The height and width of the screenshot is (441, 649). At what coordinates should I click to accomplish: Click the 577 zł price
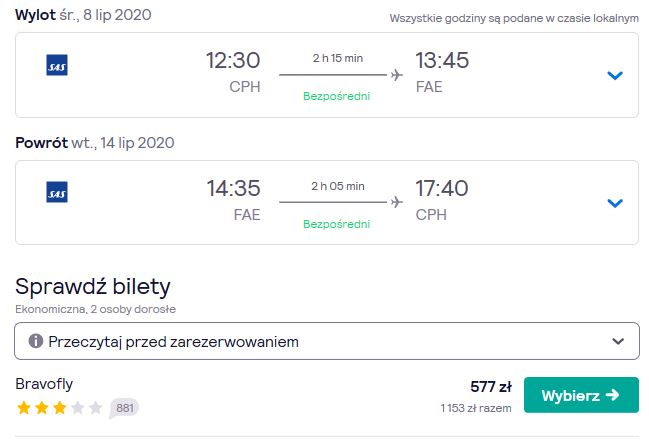point(491,387)
